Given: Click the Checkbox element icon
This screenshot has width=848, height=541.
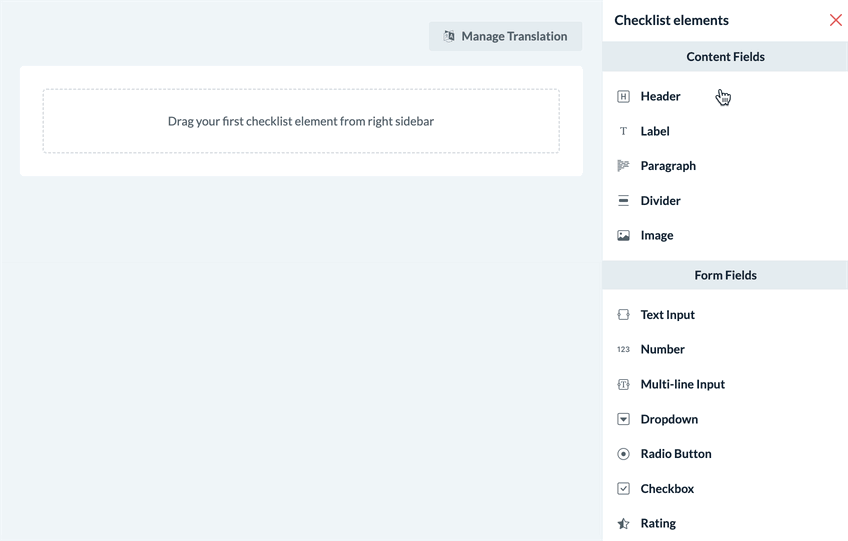Looking at the screenshot, I should (x=623, y=489).
